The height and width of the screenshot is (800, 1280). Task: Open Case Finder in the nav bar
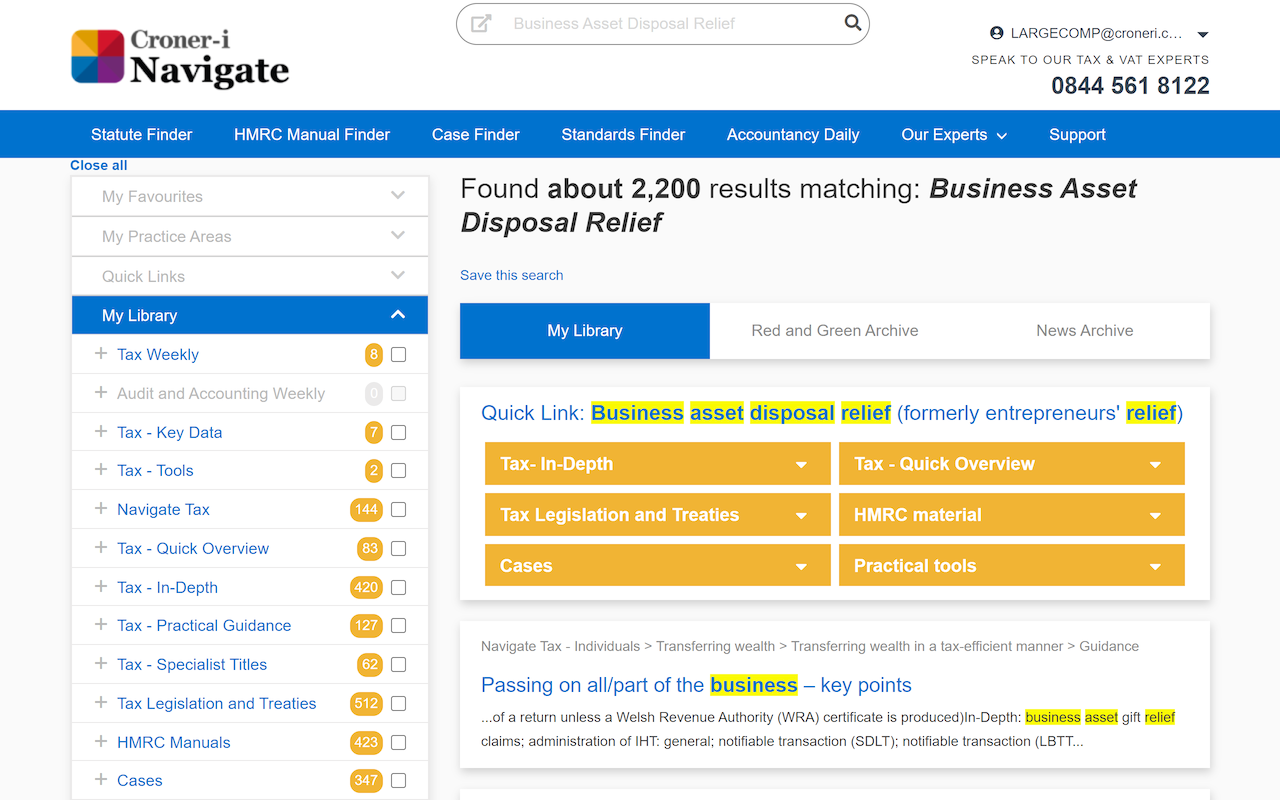[476, 134]
